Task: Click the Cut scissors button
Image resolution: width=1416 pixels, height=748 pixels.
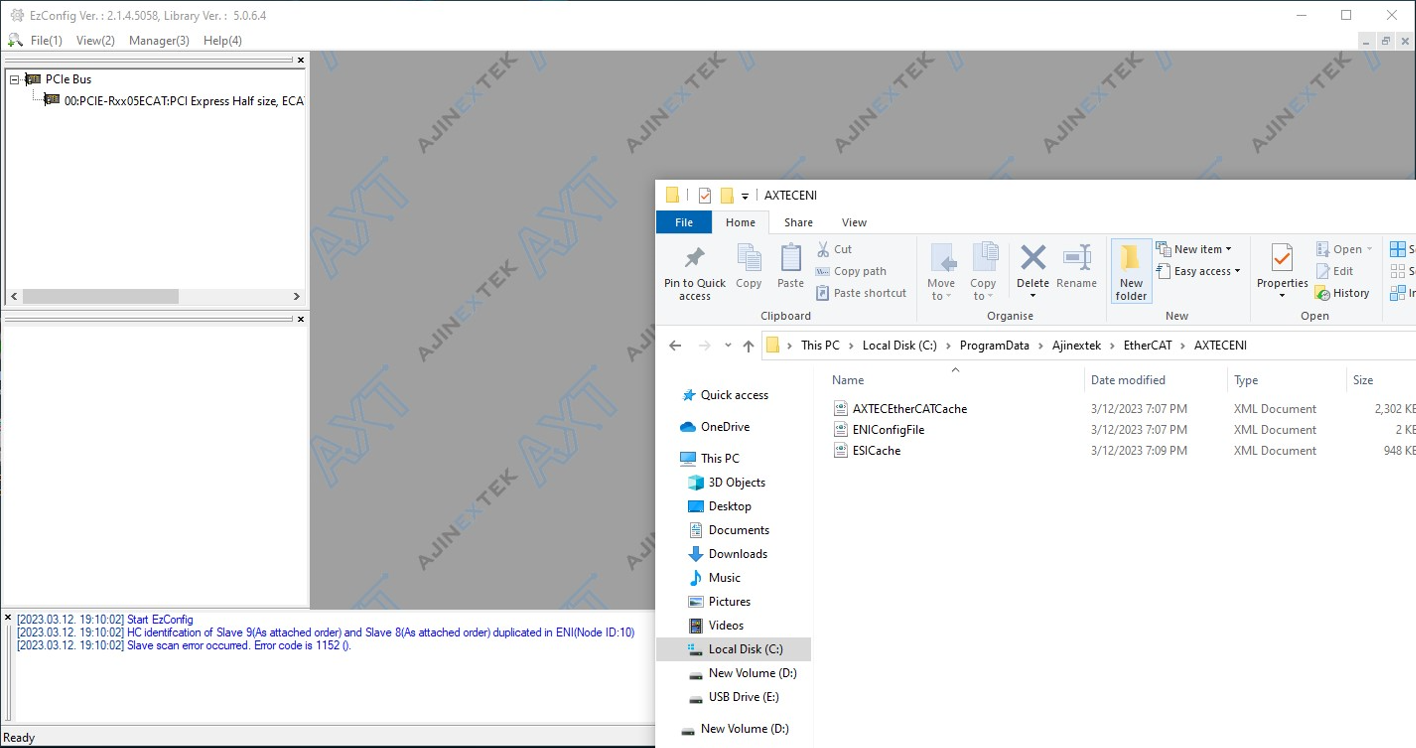Action: (x=834, y=249)
